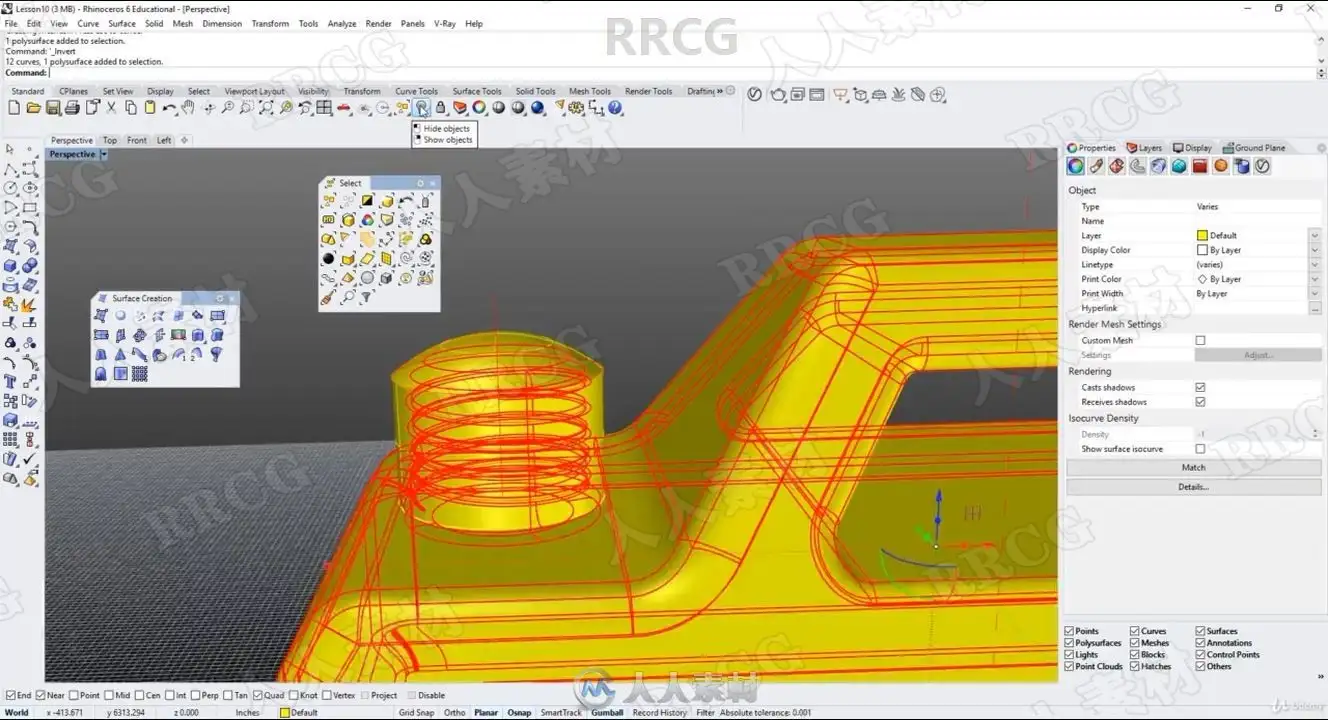Toggle the Mid object snap checkbox
This screenshot has width=1328, height=720.
(110, 695)
